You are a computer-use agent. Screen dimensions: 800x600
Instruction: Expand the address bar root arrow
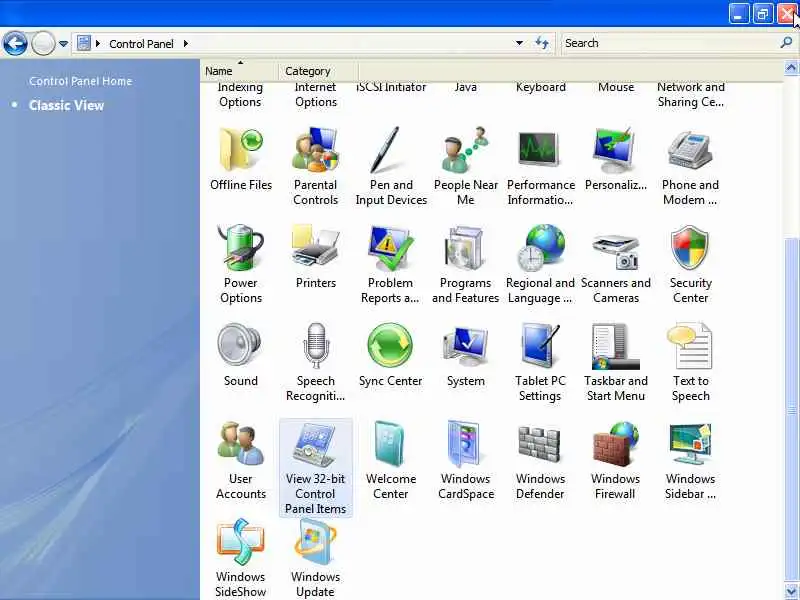tap(98, 43)
